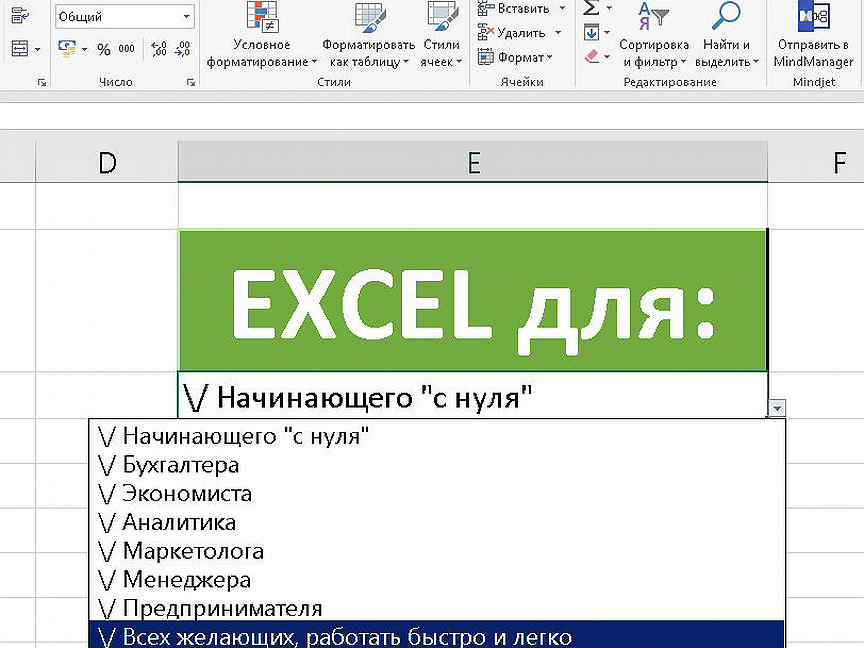
Task: Click the Вставить cells button
Action: click(514, 8)
